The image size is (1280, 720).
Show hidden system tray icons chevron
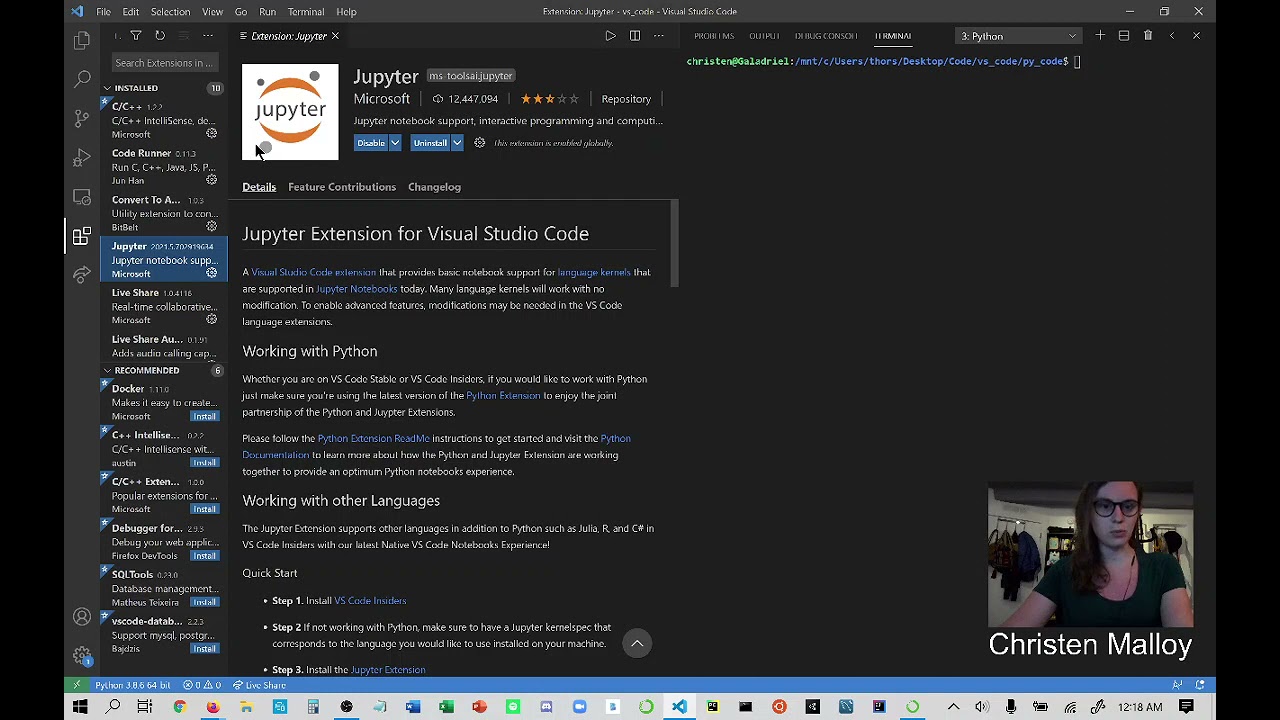point(953,707)
